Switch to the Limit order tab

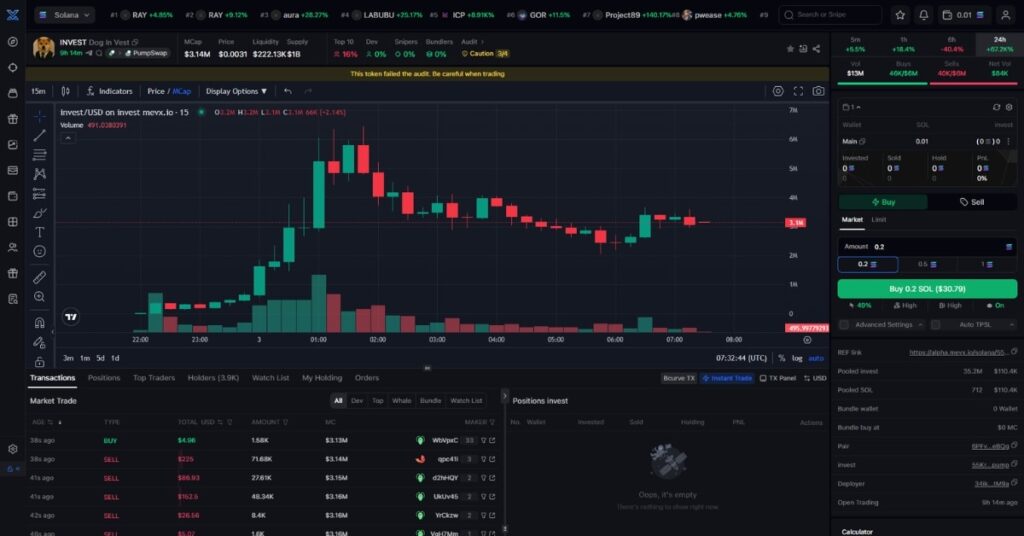click(x=879, y=220)
